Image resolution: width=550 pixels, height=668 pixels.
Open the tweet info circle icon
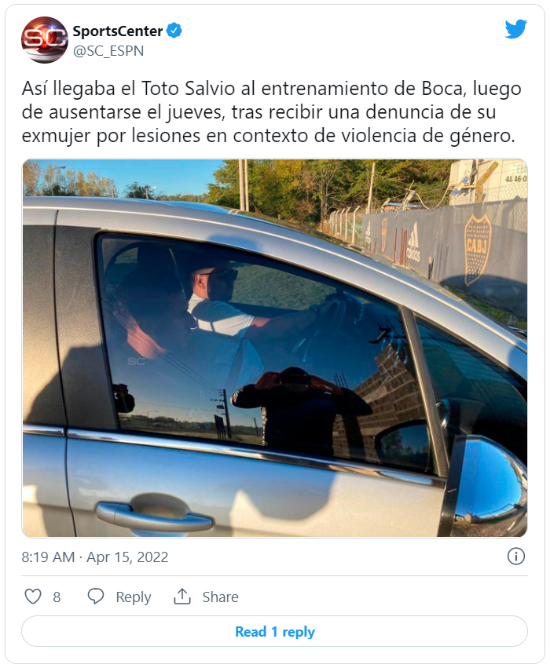click(x=516, y=556)
